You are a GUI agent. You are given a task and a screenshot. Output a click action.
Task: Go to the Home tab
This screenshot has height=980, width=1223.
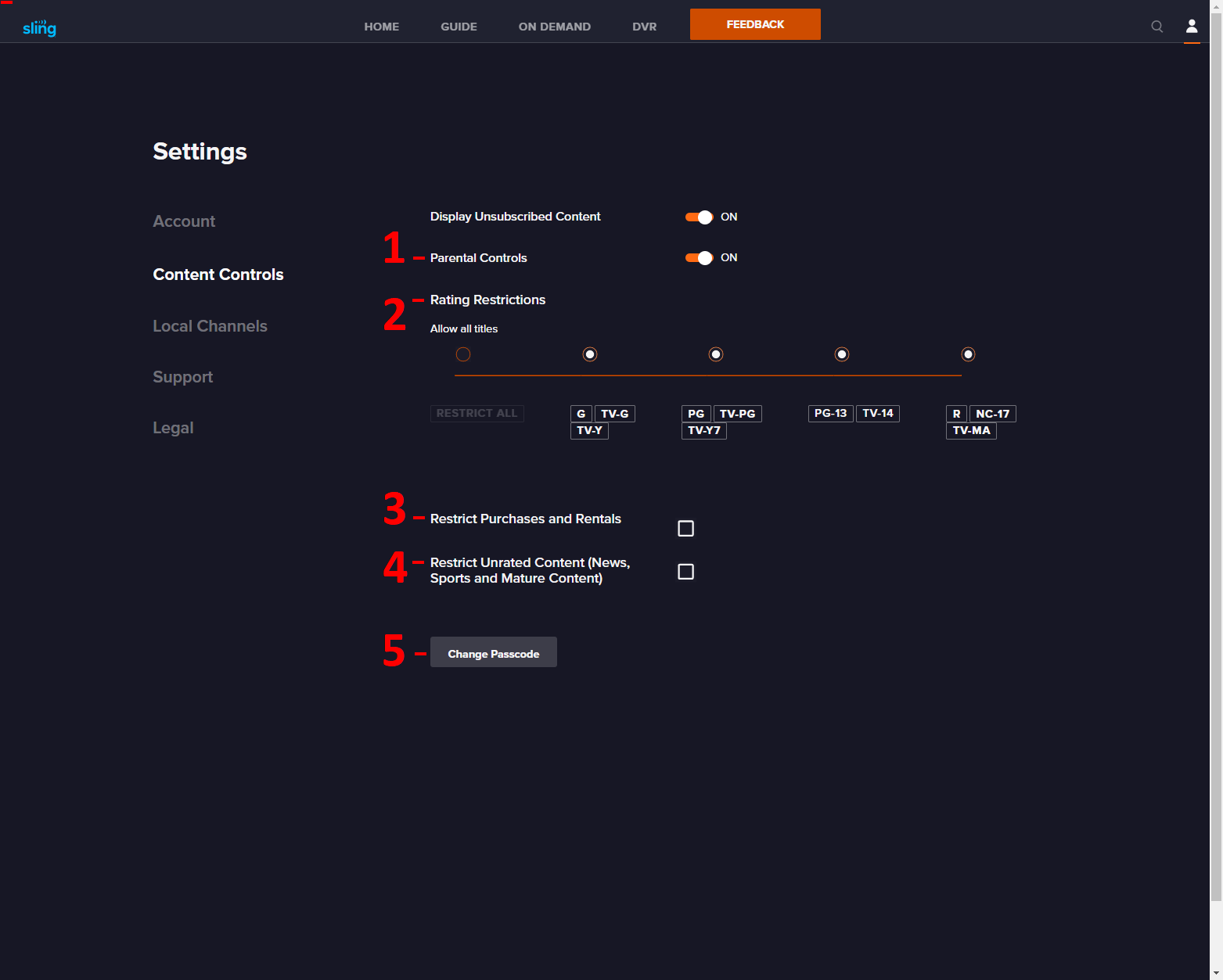coord(381,26)
